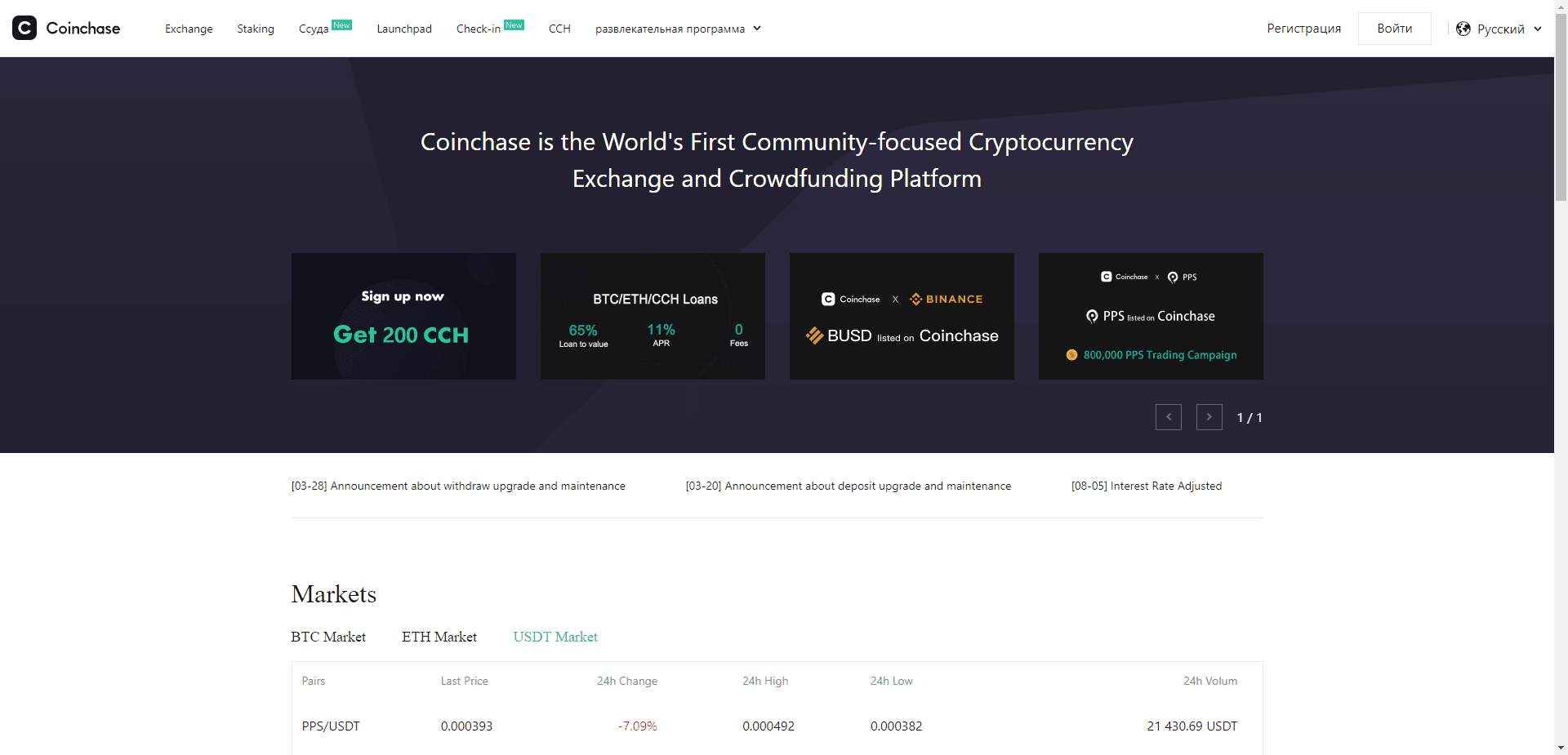Open the Регистрация link
This screenshot has width=1568, height=755.
coord(1303,29)
